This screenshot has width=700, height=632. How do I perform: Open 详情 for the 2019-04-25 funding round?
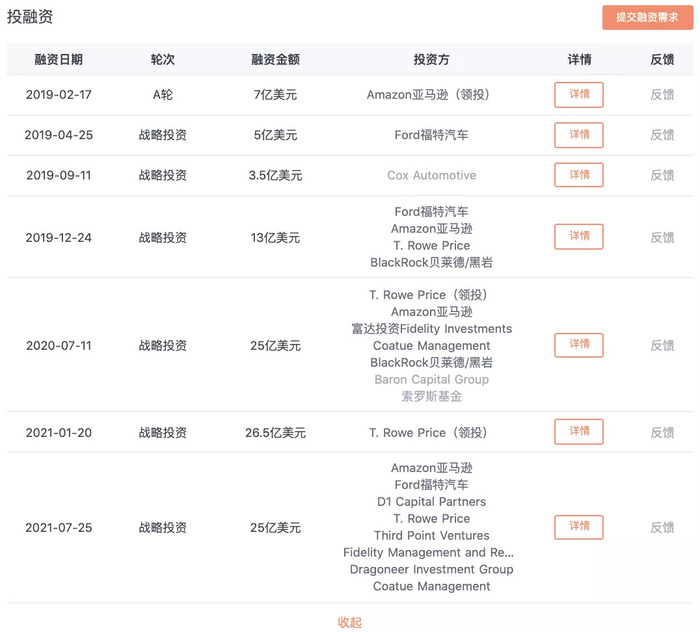579,135
